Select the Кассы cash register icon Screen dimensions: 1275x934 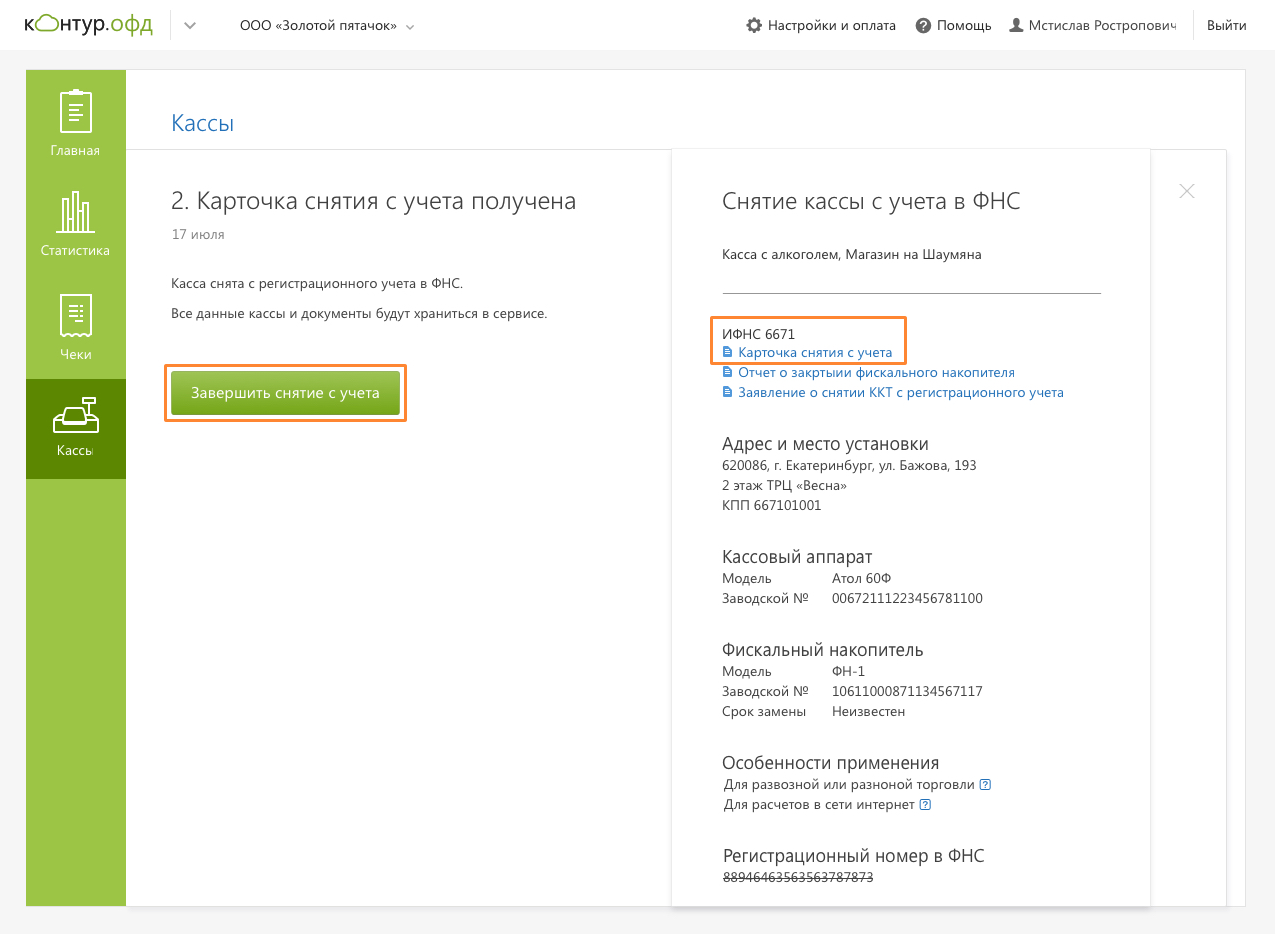[76, 417]
